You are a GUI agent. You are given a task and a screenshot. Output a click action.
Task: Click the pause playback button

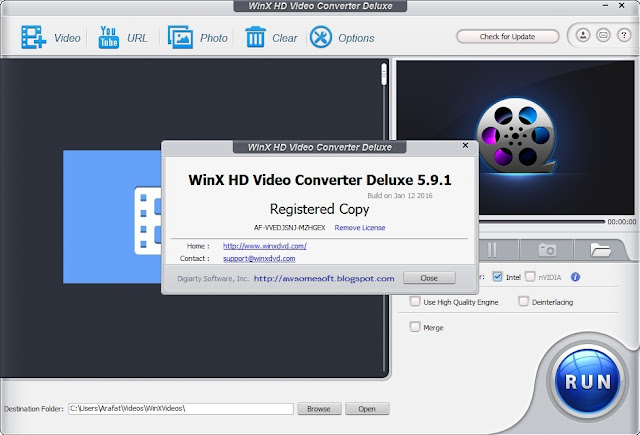coord(492,250)
